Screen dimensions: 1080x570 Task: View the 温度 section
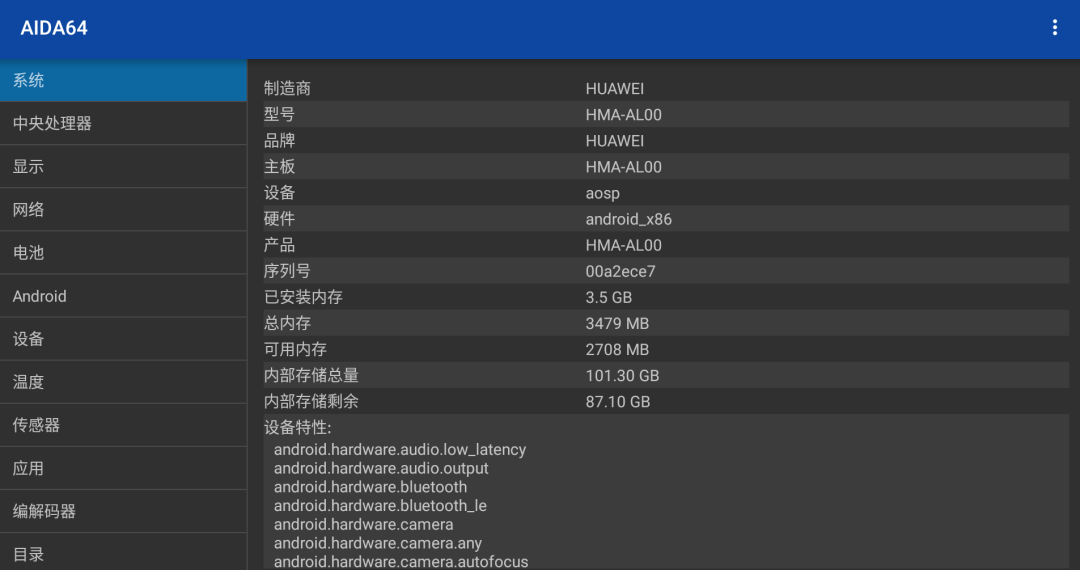(x=123, y=382)
